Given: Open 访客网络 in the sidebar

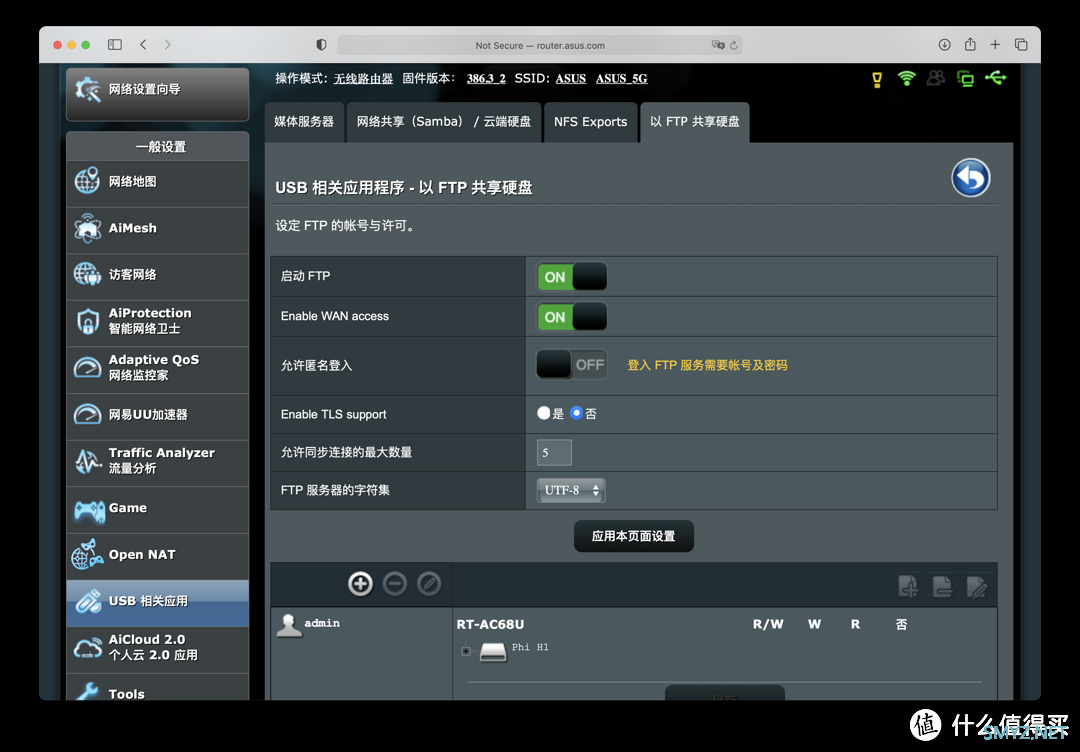Looking at the screenshot, I should (158, 275).
